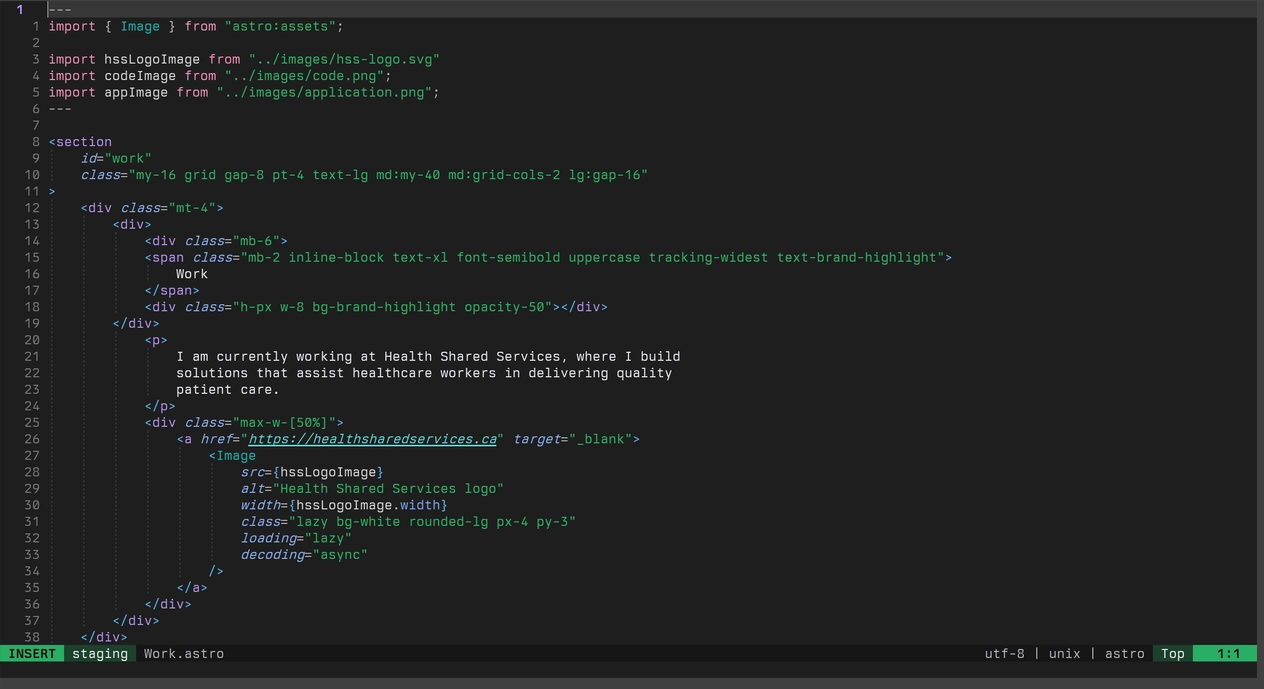Click the astro filetype indicator
Image resolution: width=1264 pixels, height=689 pixels.
(x=1124, y=653)
